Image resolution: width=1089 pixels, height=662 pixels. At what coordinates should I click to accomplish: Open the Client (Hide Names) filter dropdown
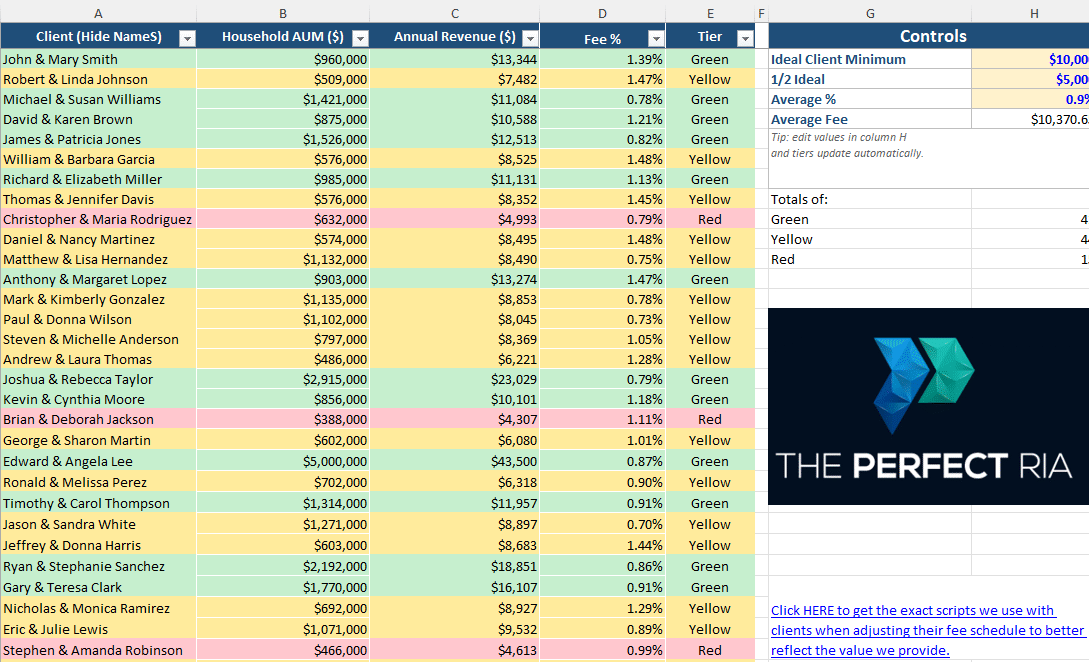(x=187, y=38)
